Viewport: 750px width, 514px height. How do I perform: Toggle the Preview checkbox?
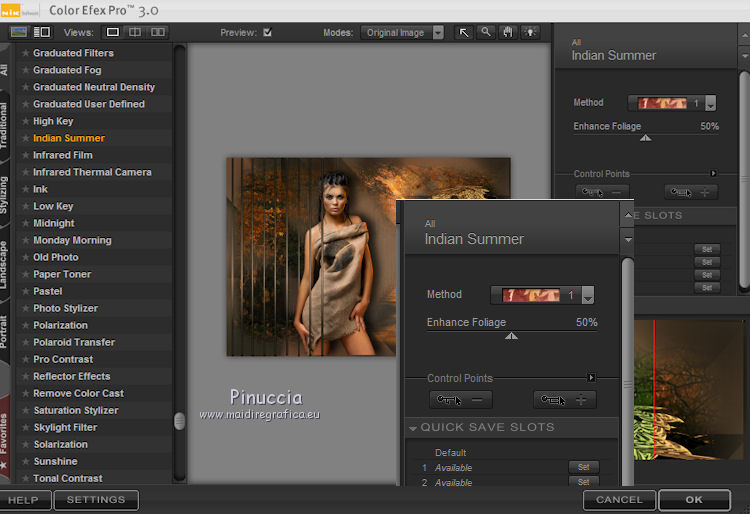pos(267,32)
